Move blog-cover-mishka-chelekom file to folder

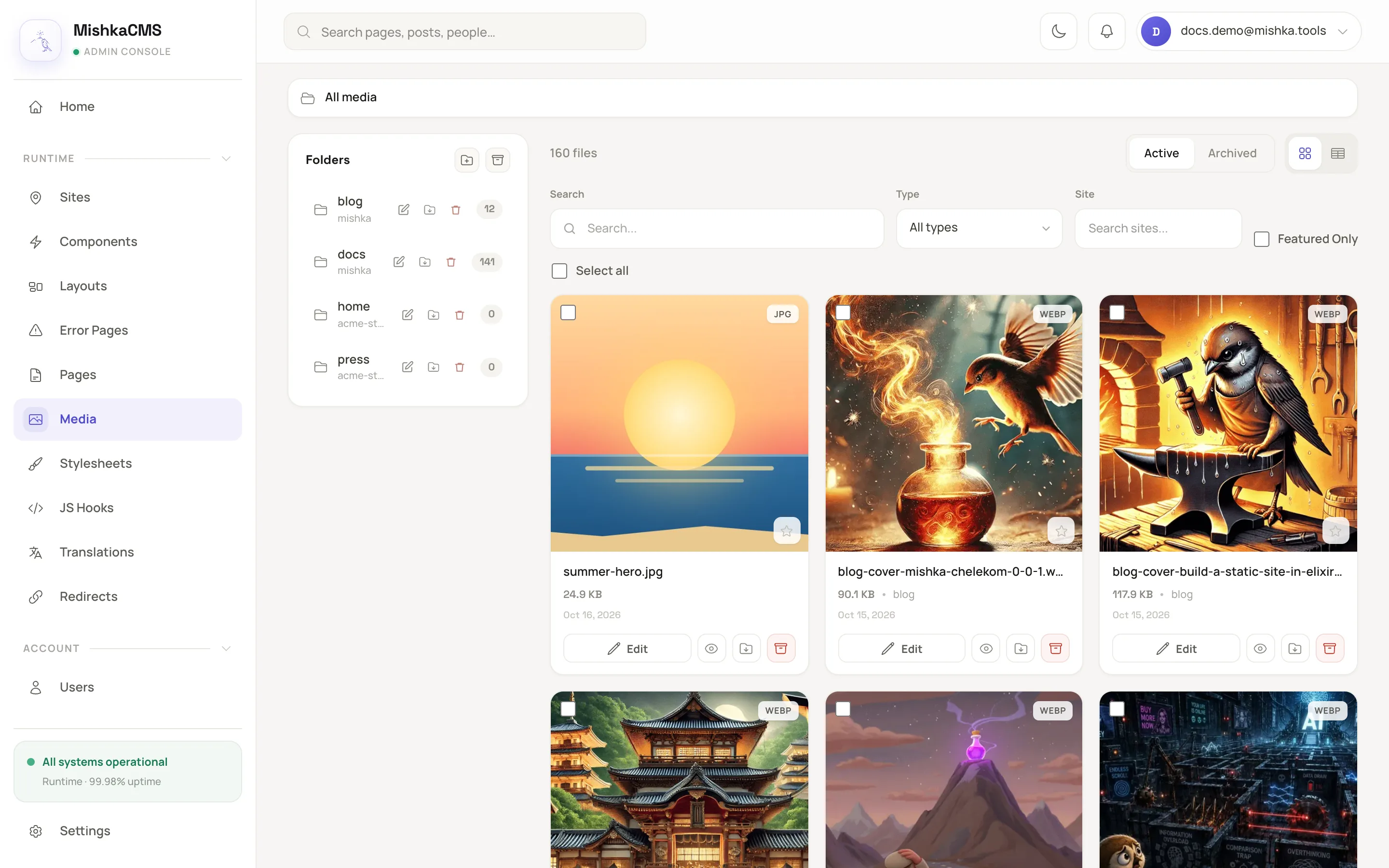coord(1021,649)
